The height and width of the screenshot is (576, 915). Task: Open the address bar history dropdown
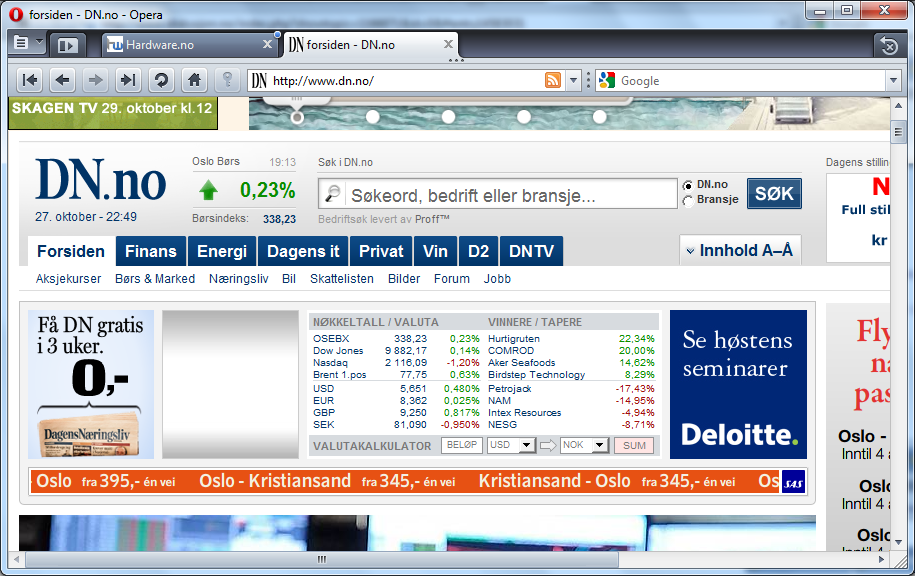click(574, 80)
